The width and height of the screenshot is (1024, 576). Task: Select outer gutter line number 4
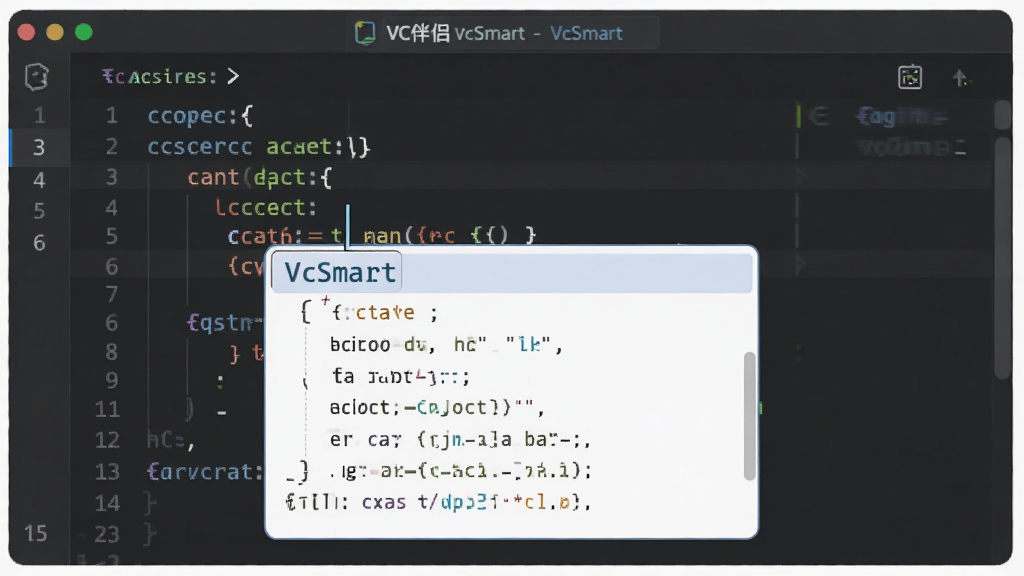click(x=39, y=180)
